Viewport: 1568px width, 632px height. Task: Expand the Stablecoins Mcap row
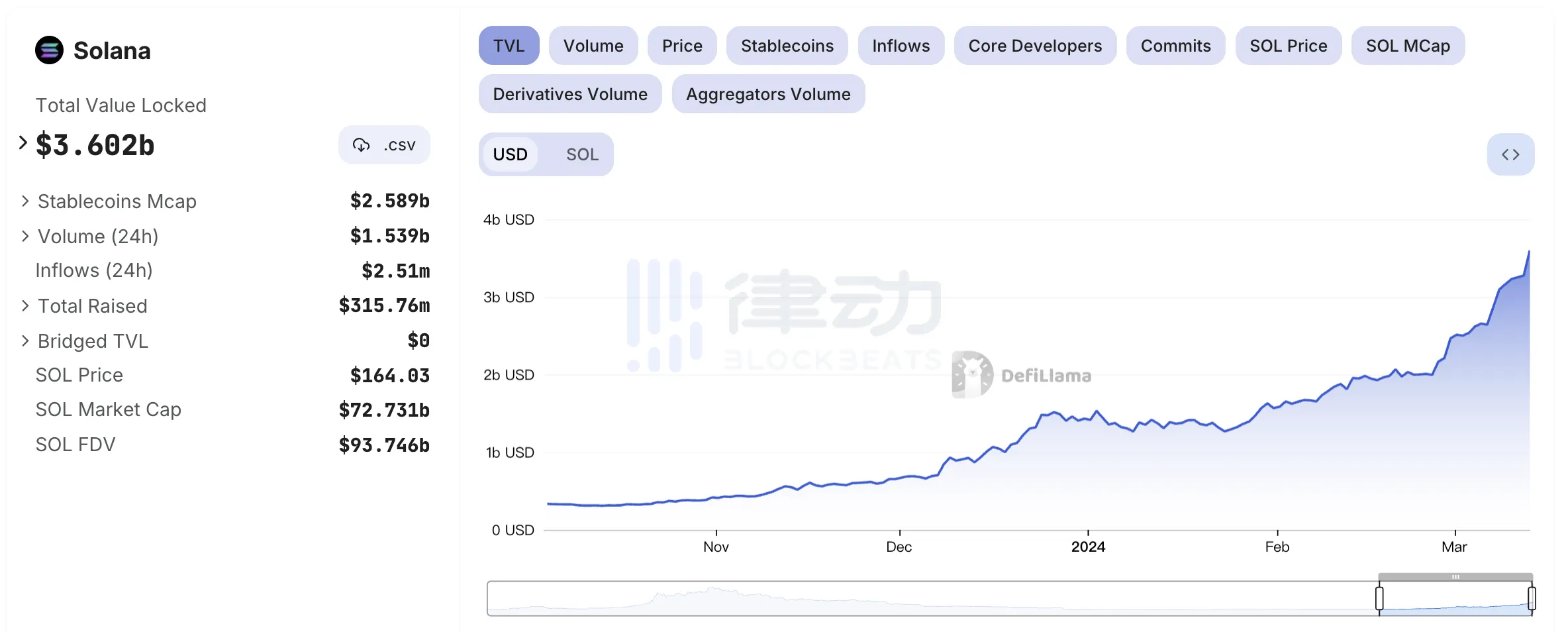click(25, 201)
